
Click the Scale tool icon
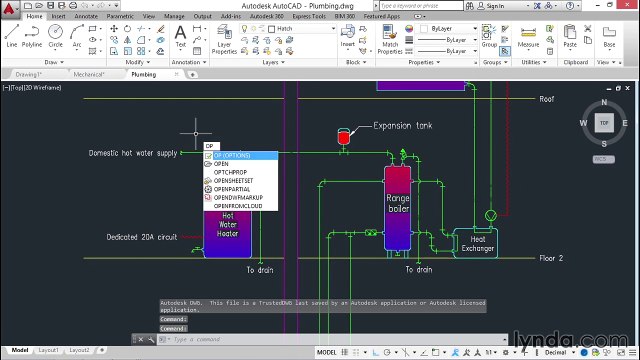click(127, 51)
